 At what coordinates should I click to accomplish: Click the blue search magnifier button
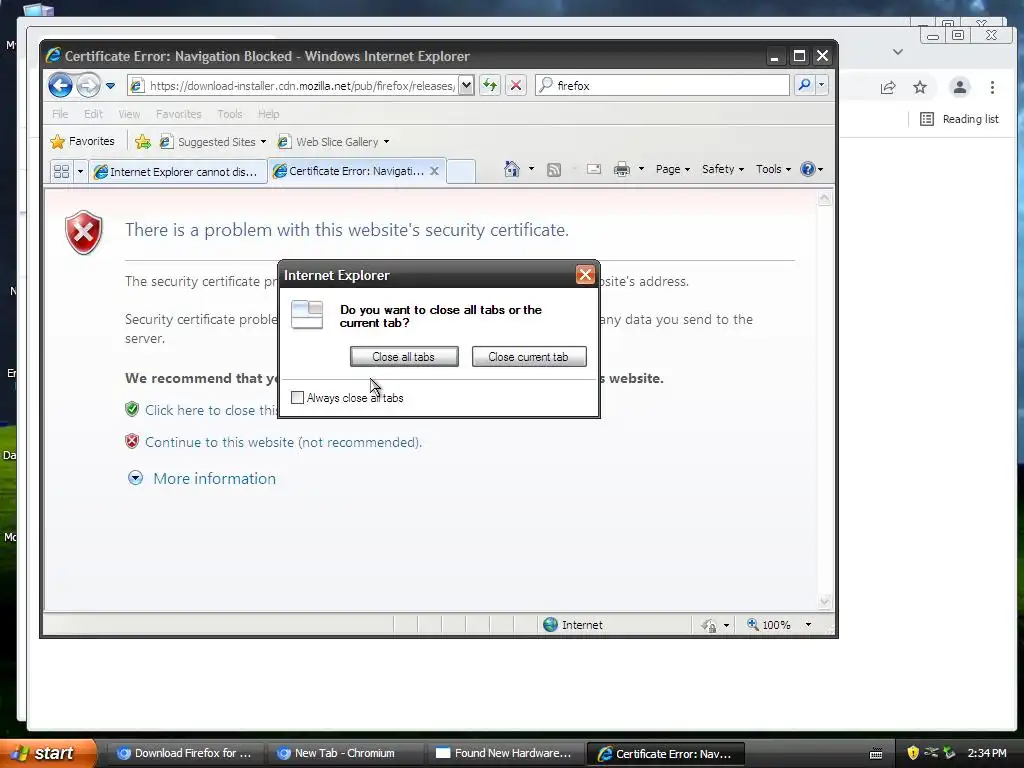pyautogui.click(x=805, y=85)
